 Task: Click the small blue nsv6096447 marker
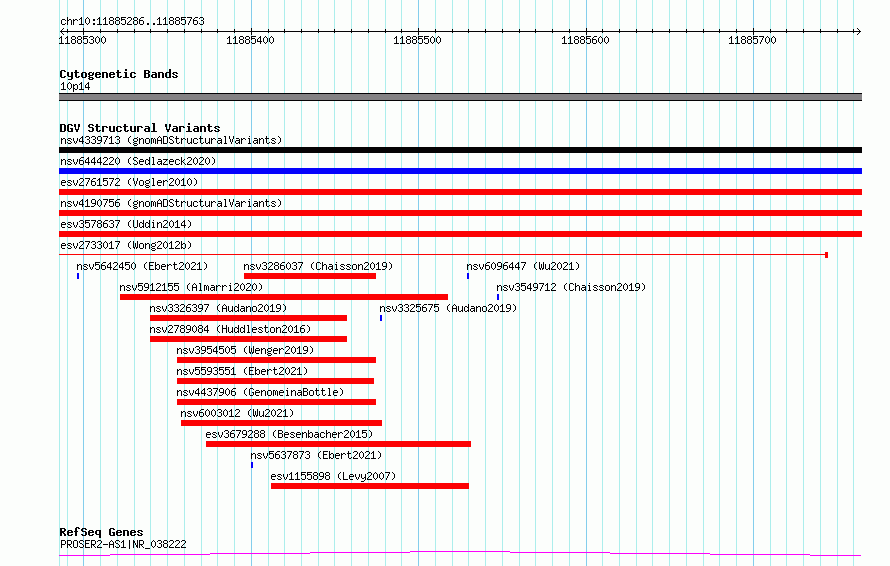[468, 276]
